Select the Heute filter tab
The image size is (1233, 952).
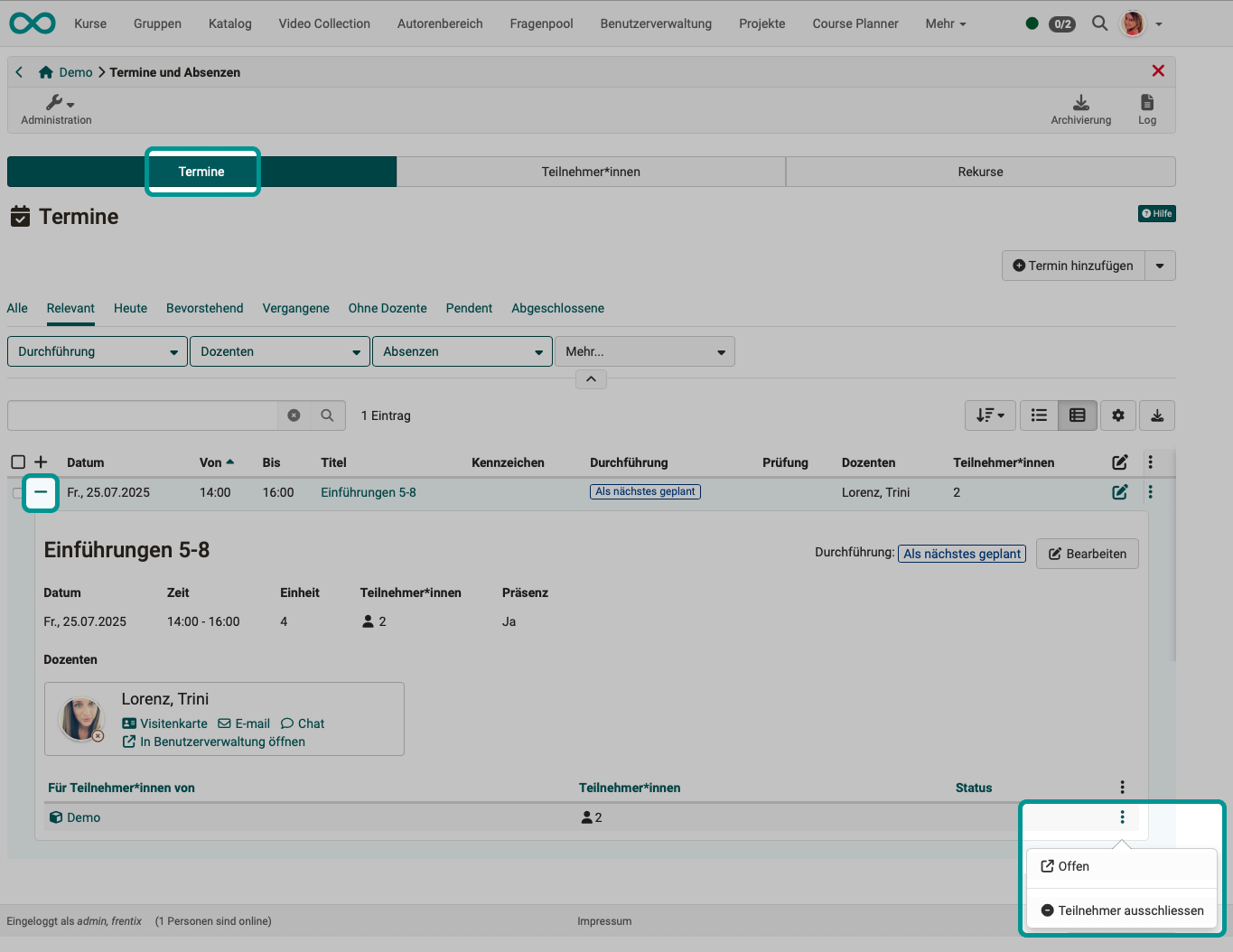(130, 308)
